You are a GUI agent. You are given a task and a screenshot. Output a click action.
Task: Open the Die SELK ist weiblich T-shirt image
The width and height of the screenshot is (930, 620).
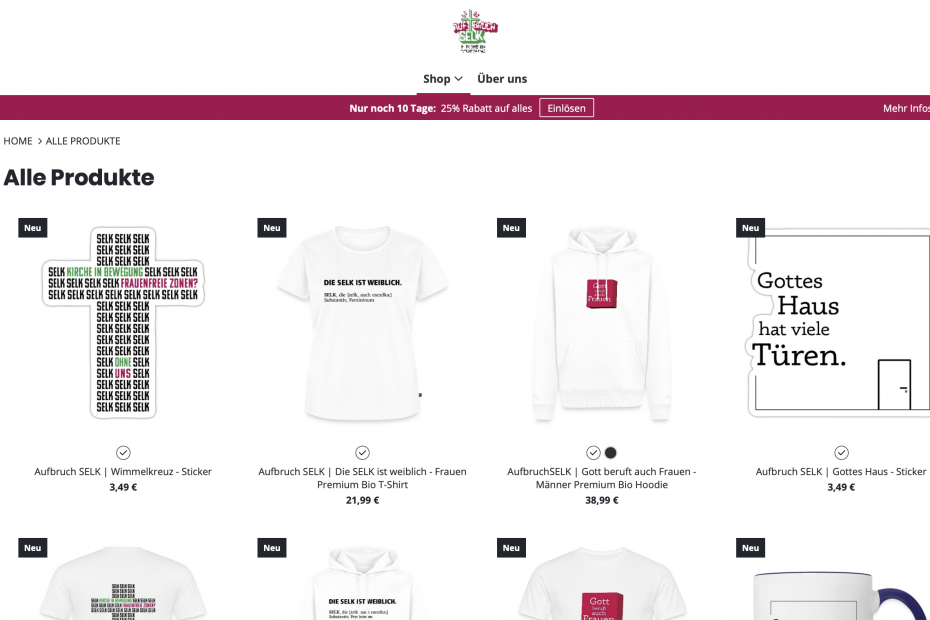pyautogui.click(x=362, y=323)
